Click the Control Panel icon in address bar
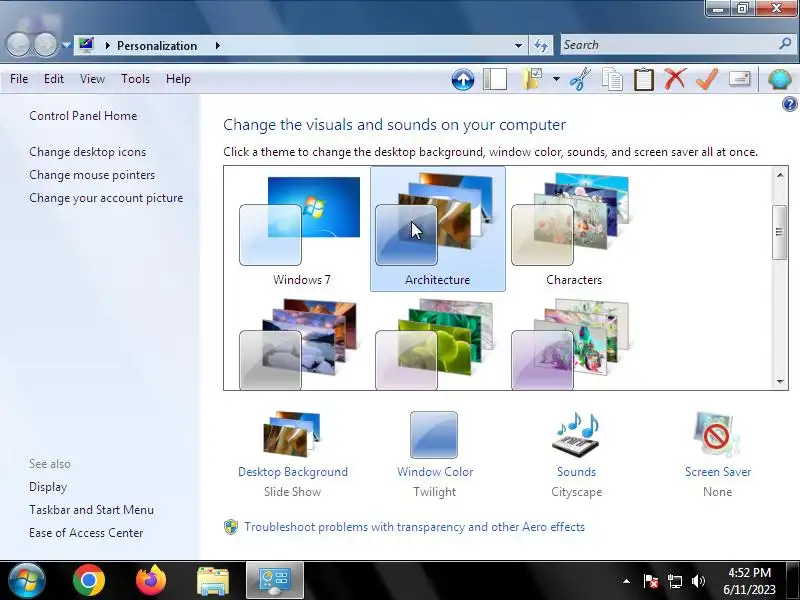 point(86,45)
